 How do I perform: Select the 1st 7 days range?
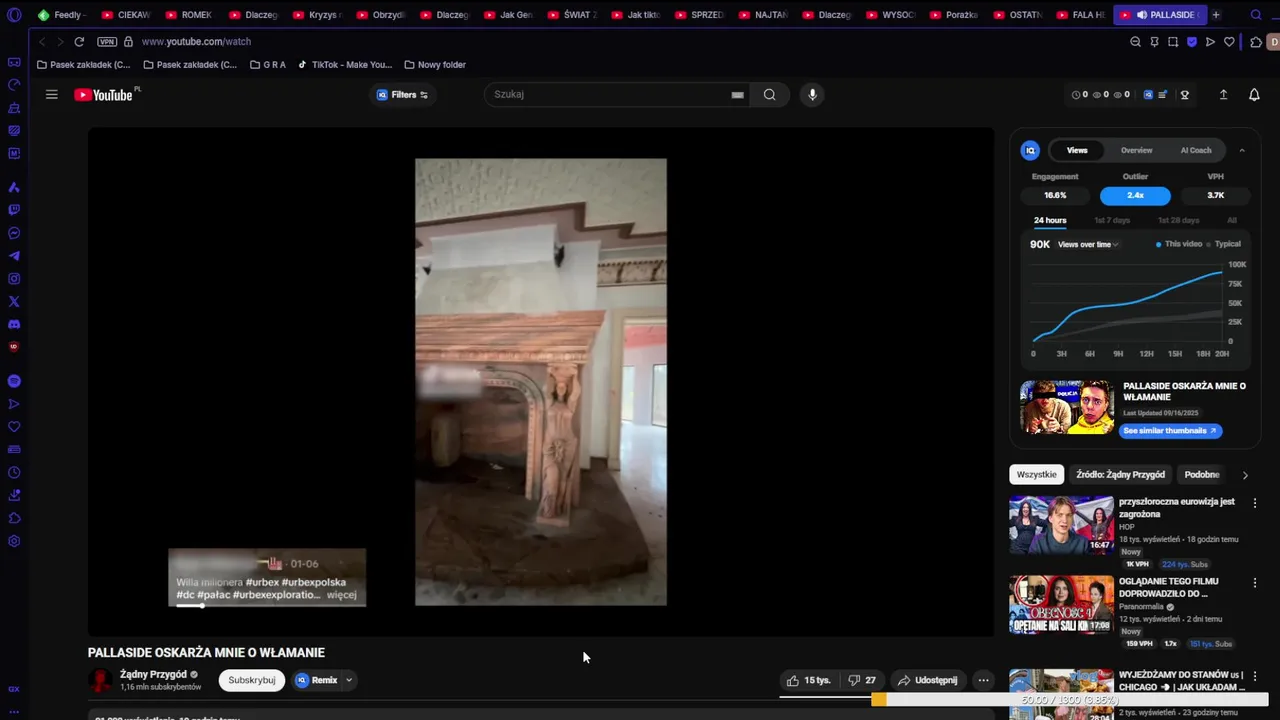coord(1112,220)
